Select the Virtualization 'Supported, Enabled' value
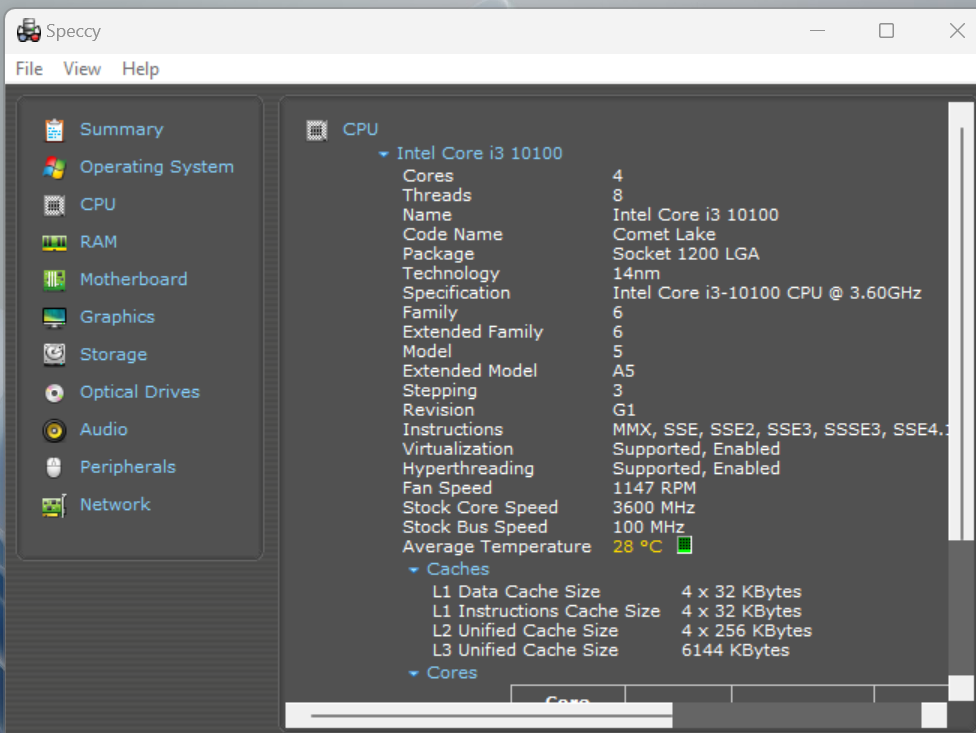This screenshot has width=976, height=733. tap(697, 449)
